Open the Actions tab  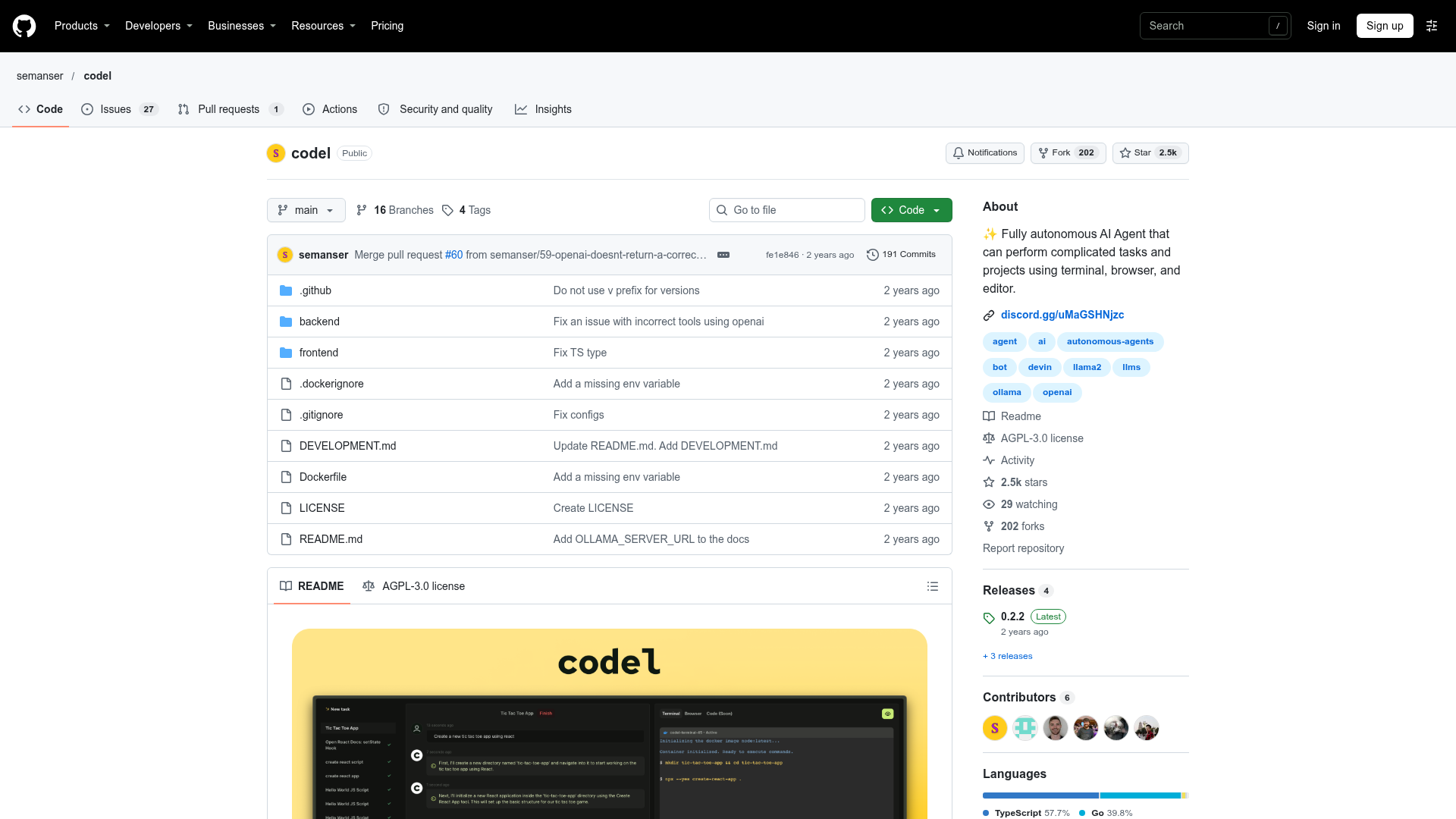tap(330, 109)
